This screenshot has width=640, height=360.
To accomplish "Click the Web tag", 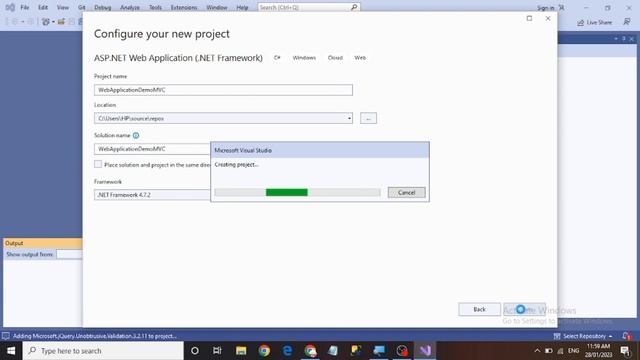I will click(360, 58).
